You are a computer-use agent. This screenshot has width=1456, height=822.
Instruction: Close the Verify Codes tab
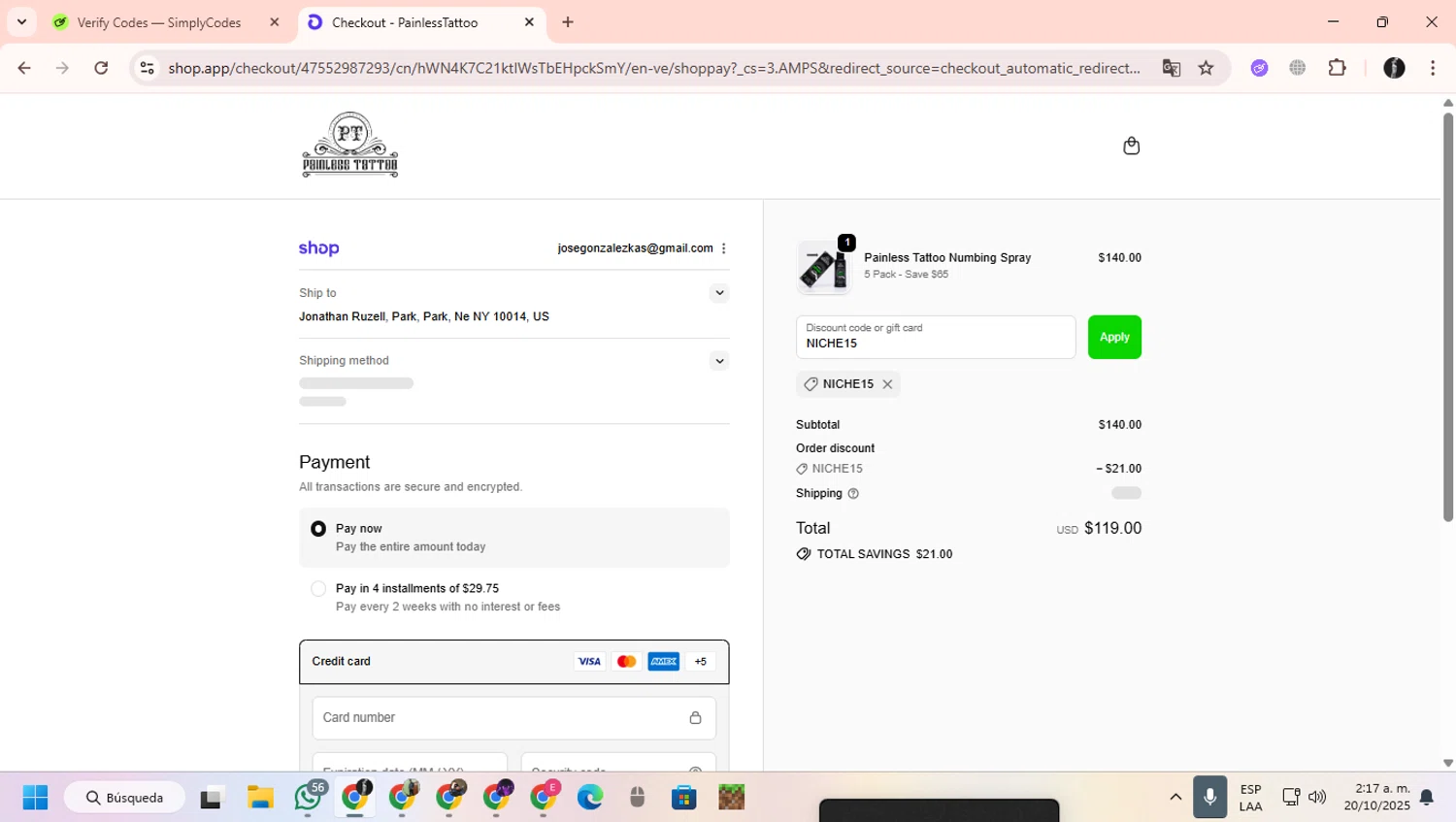coord(275,22)
